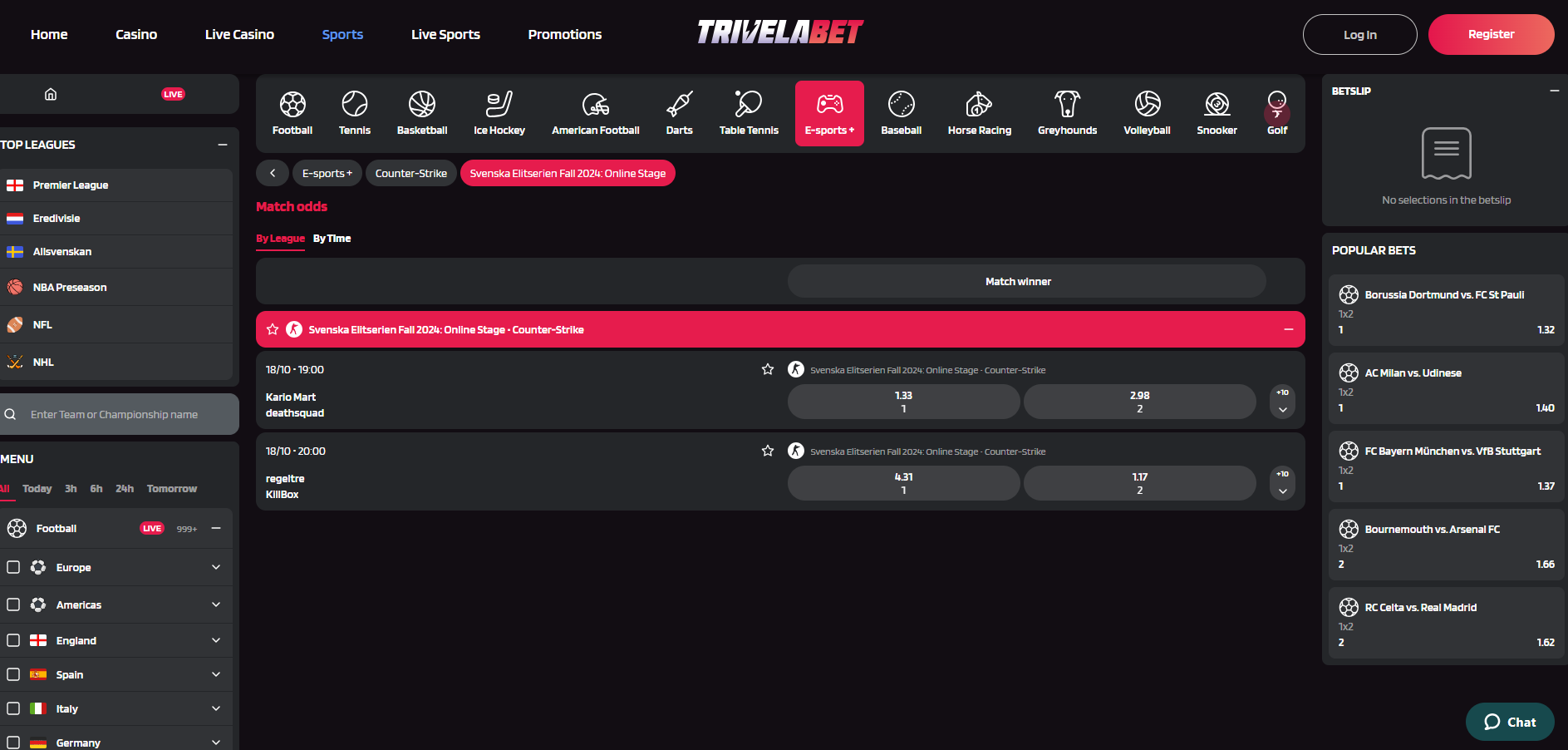Screen dimensions: 1568x750
Task: Pick Borussia Dortmund vs FC St Pauli bet
Action: 1447,310
